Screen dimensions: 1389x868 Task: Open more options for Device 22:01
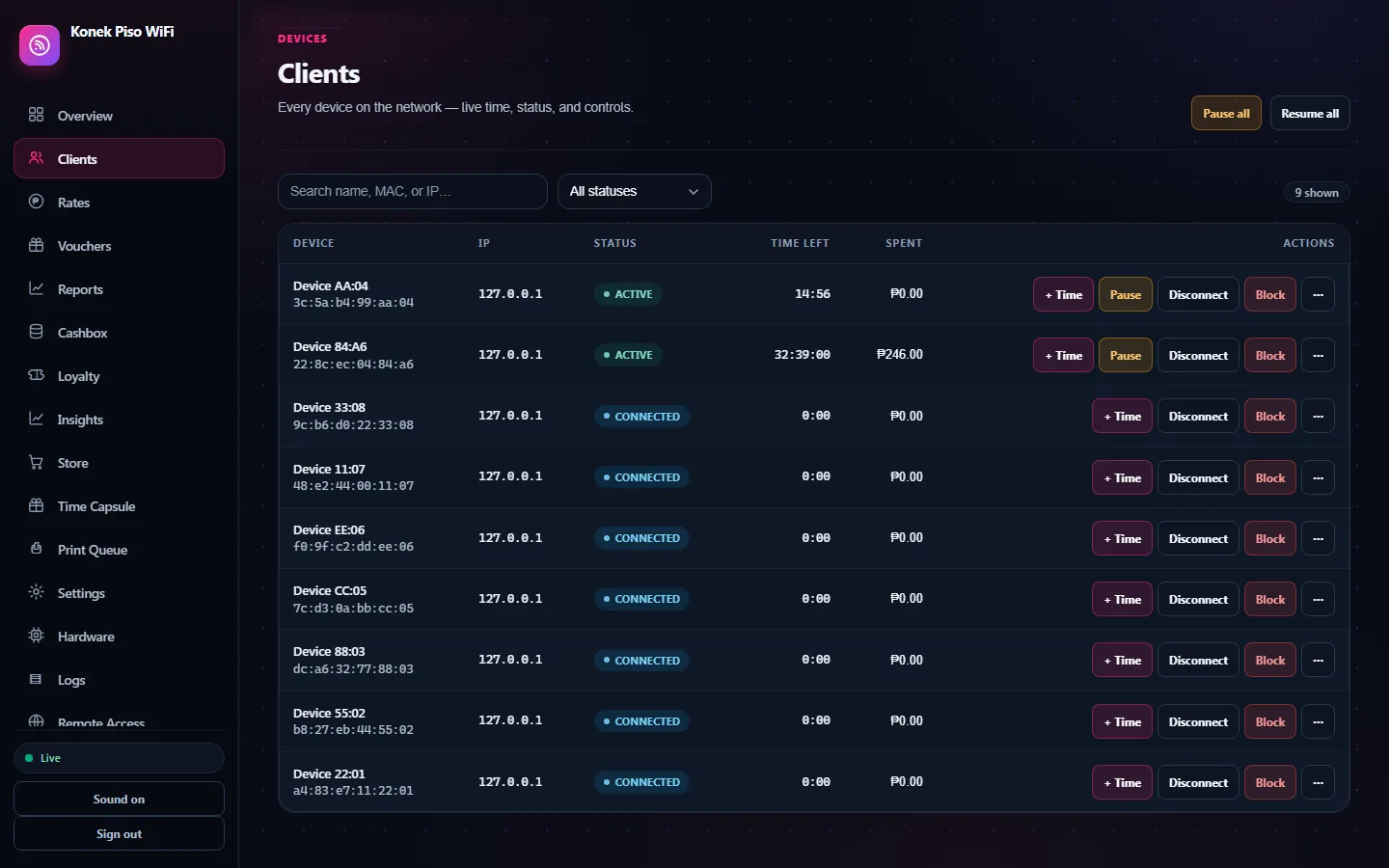coord(1318,782)
